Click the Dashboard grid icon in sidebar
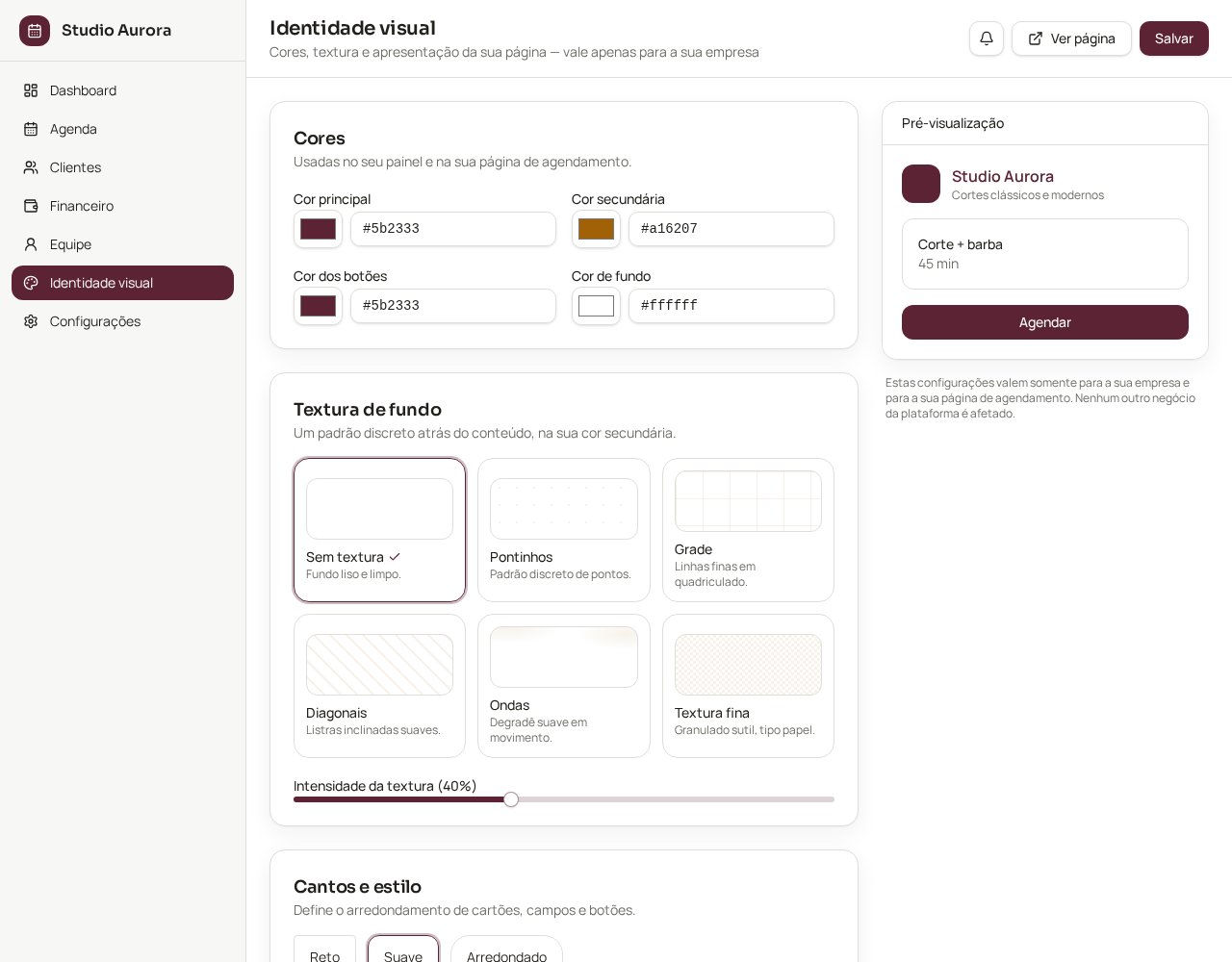 click(31, 90)
